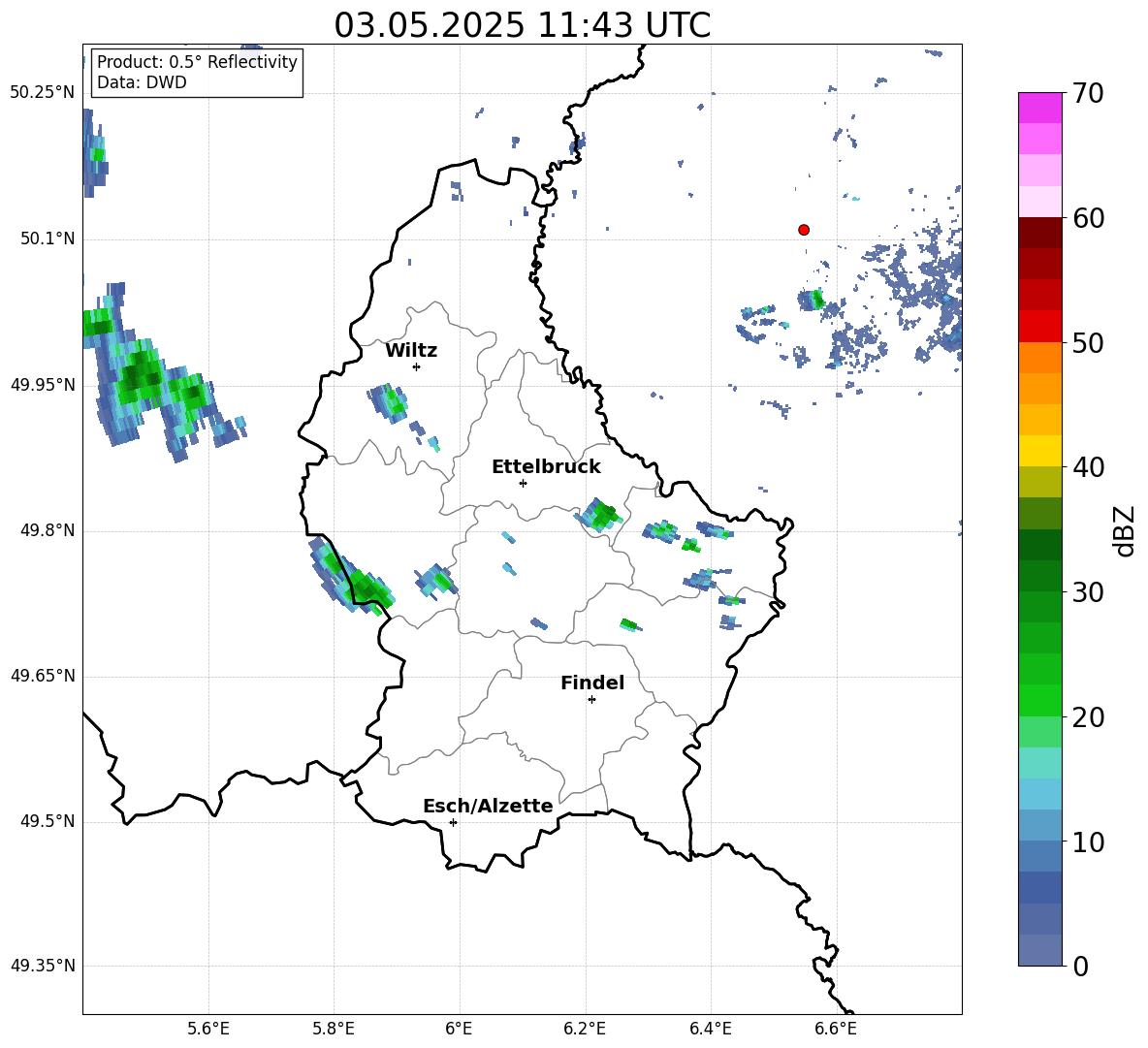This screenshot has height=1048, width=1148.
Task: Click the 49.5°N latitude label
Action: coord(48,821)
